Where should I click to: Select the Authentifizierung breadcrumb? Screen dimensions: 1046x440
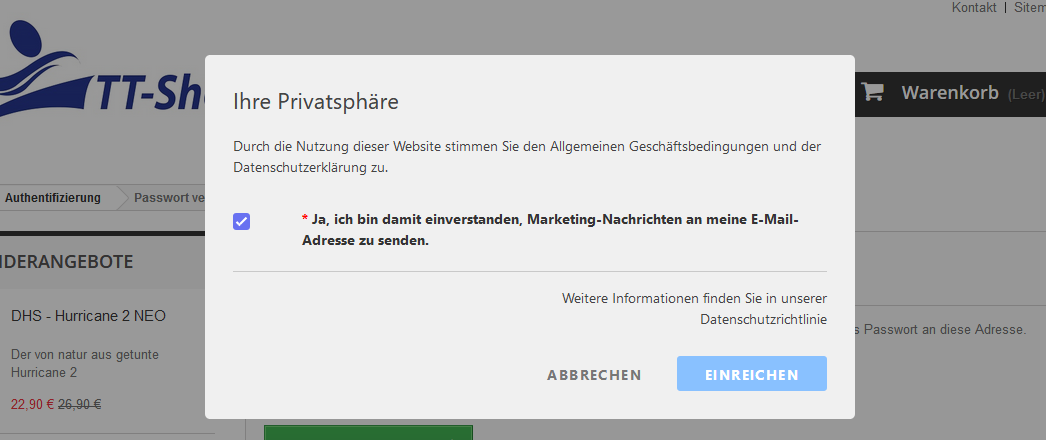point(53,198)
